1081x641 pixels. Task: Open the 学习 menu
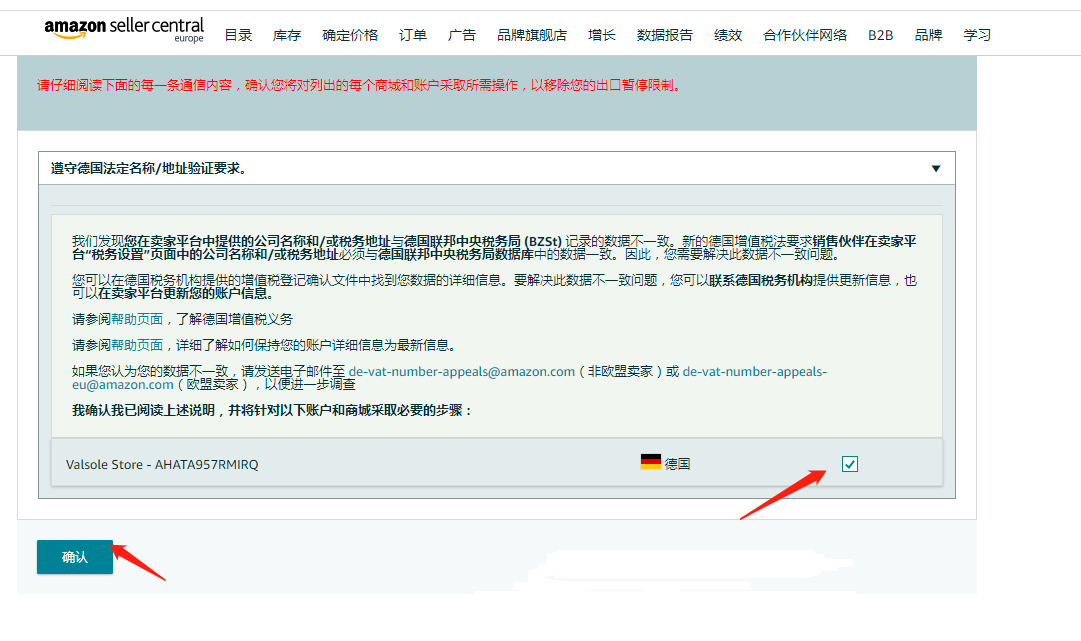977,35
